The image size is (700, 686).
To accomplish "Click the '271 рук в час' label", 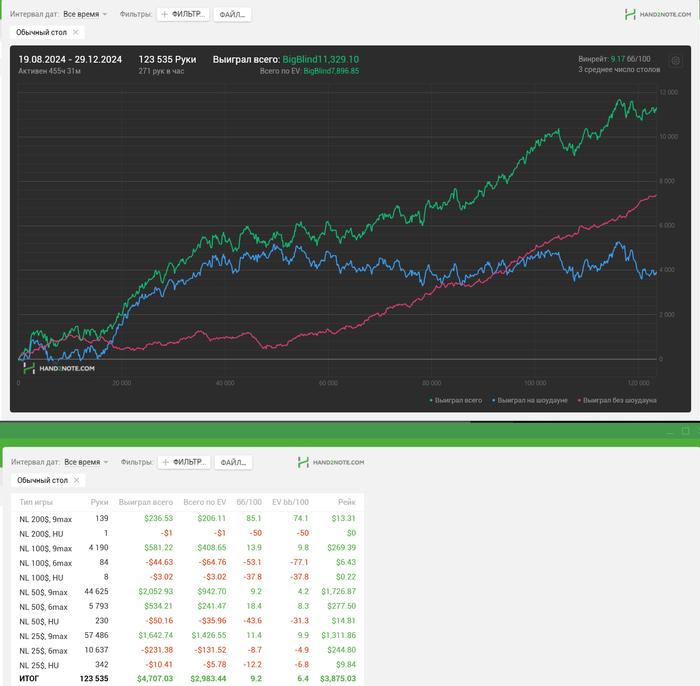I will click(161, 71).
